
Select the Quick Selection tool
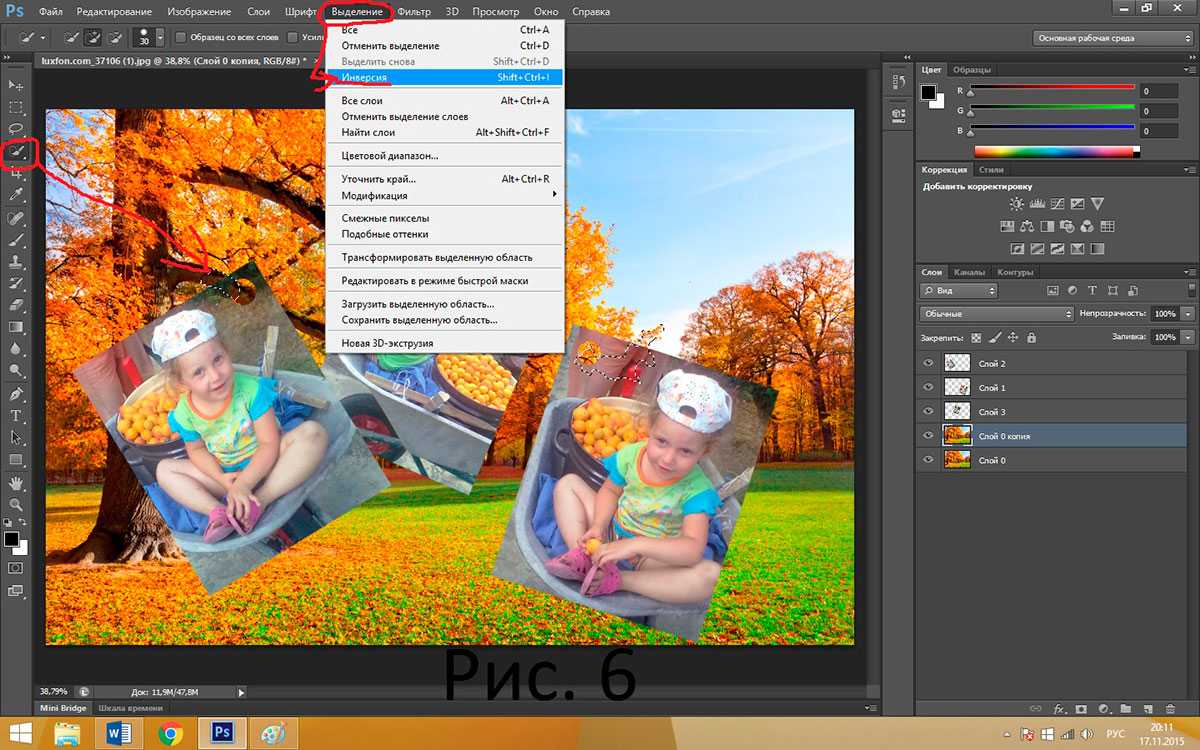point(17,152)
